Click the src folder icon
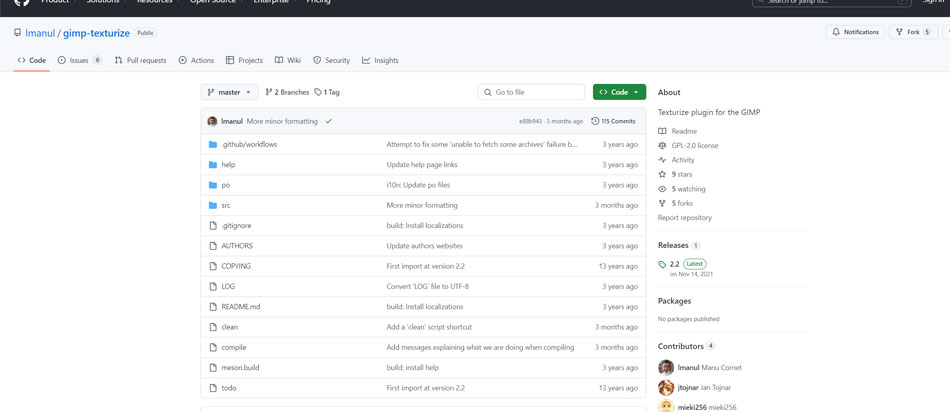Screen dimensions: 950x412 213,205
